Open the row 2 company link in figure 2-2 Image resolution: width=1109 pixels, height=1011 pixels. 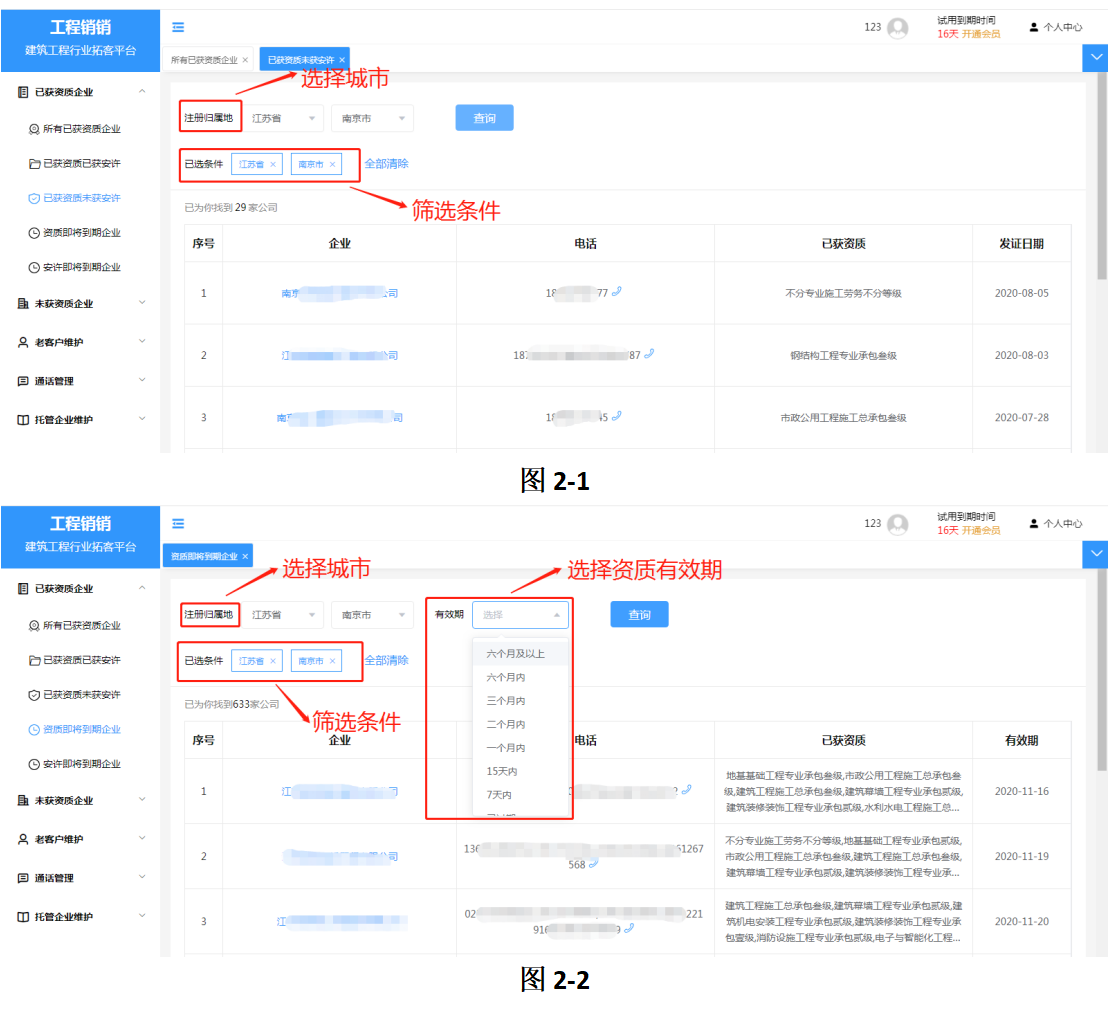339,857
